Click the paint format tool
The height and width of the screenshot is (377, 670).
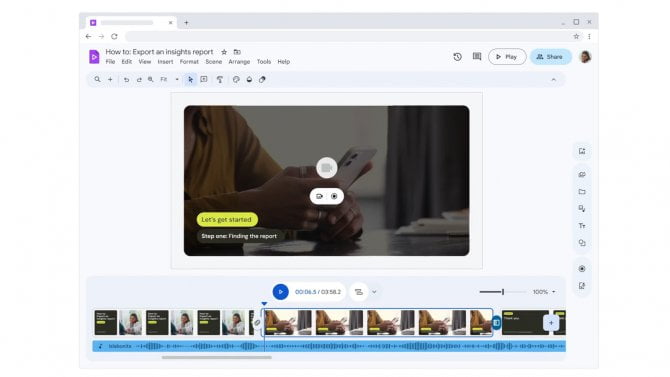pos(220,80)
